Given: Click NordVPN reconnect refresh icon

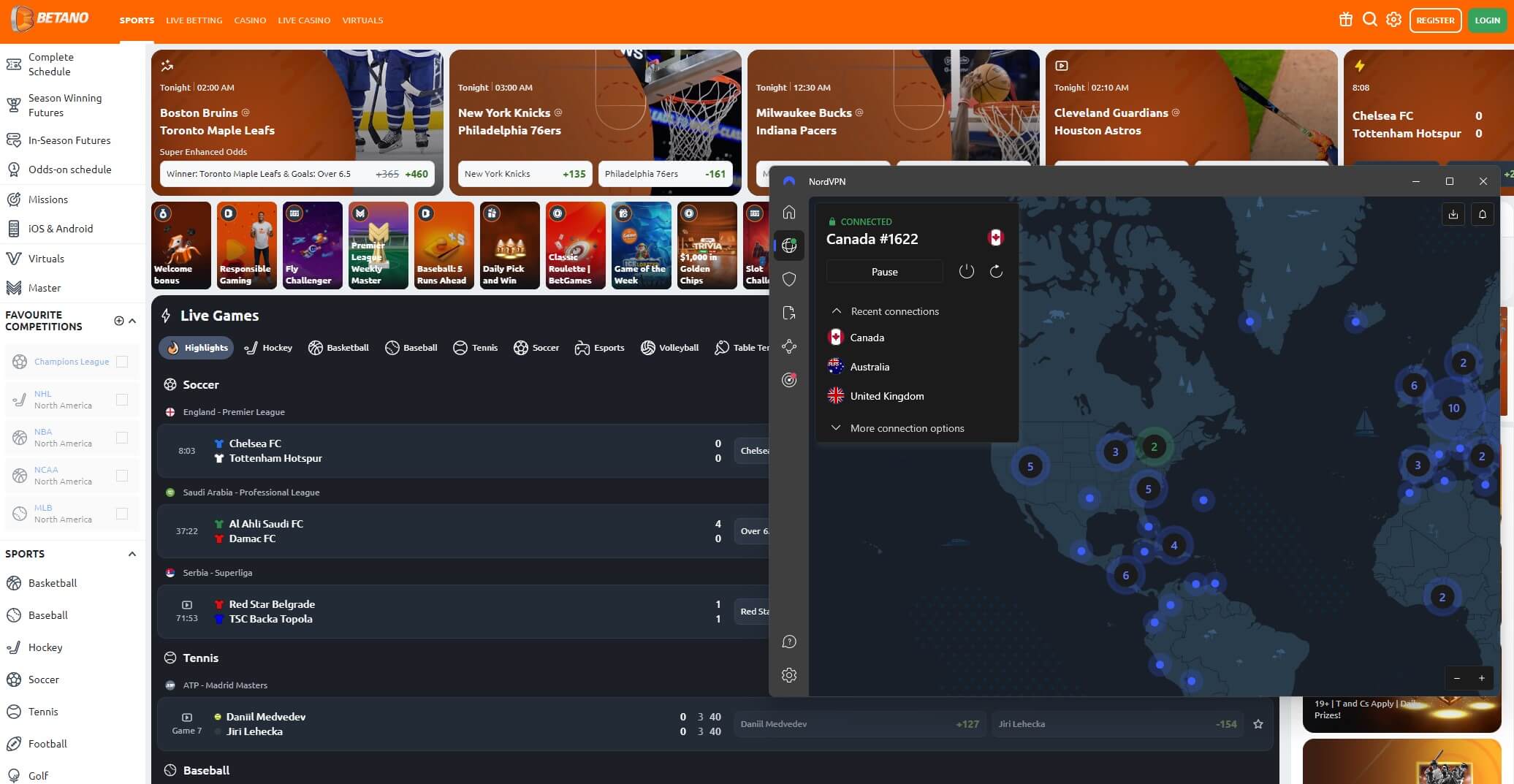Looking at the screenshot, I should tap(996, 272).
